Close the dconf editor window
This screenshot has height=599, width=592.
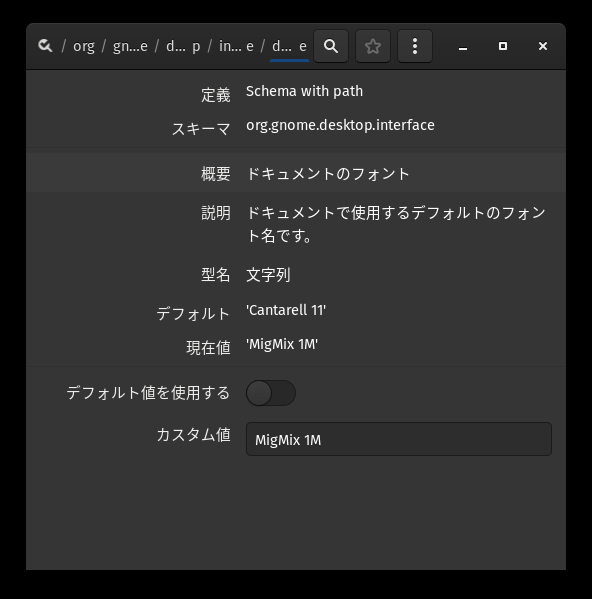[x=543, y=46]
